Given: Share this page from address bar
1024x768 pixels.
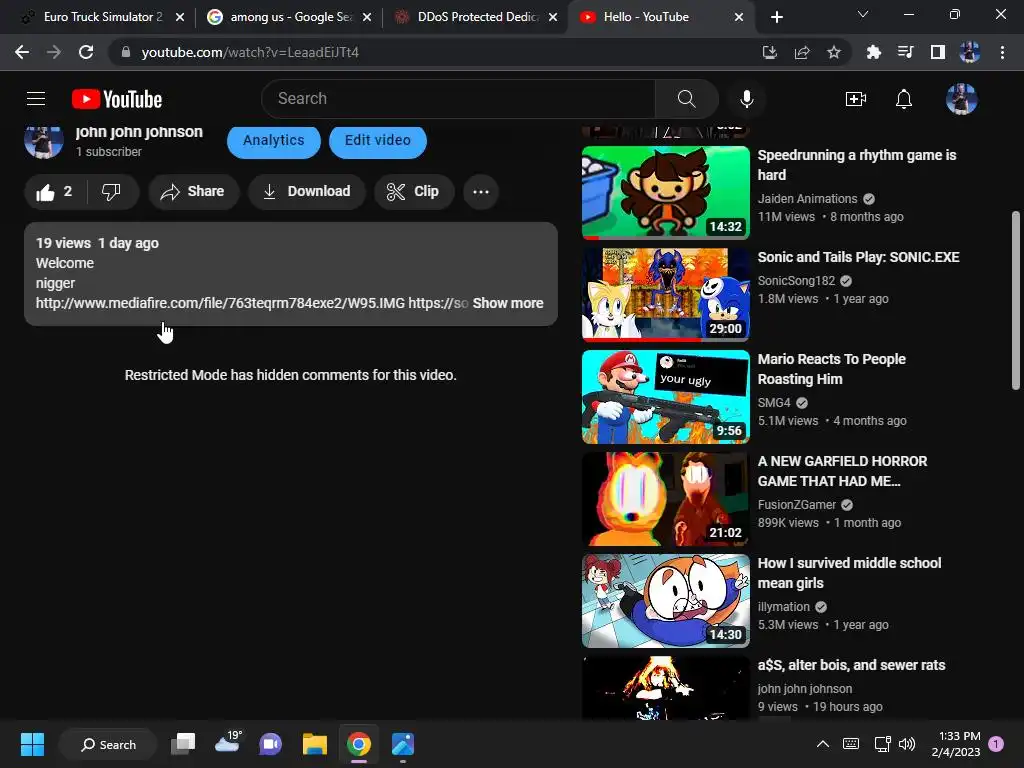Looking at the screenshot, I should pos(802,52).
